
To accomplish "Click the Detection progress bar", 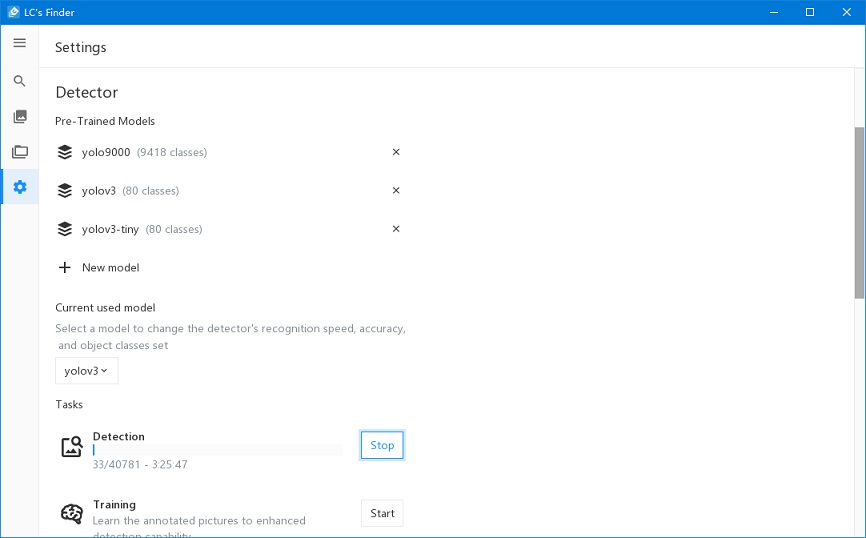I will [x=218, y=450].
